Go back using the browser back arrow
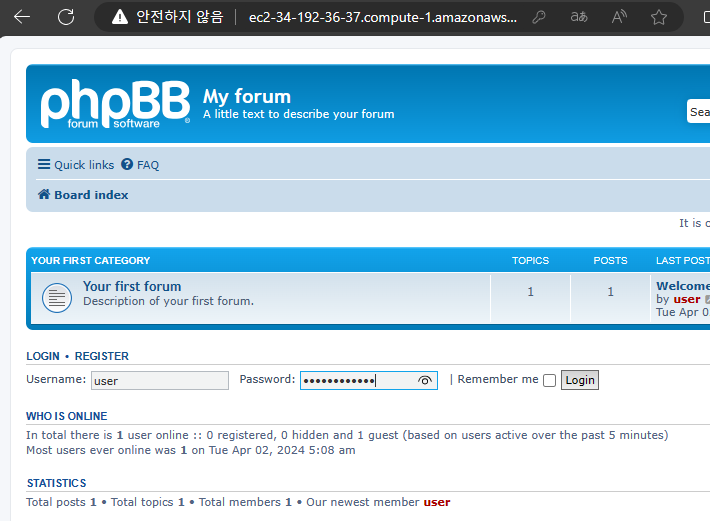Viewport: 710px width, 521px height. coord(22,17)
